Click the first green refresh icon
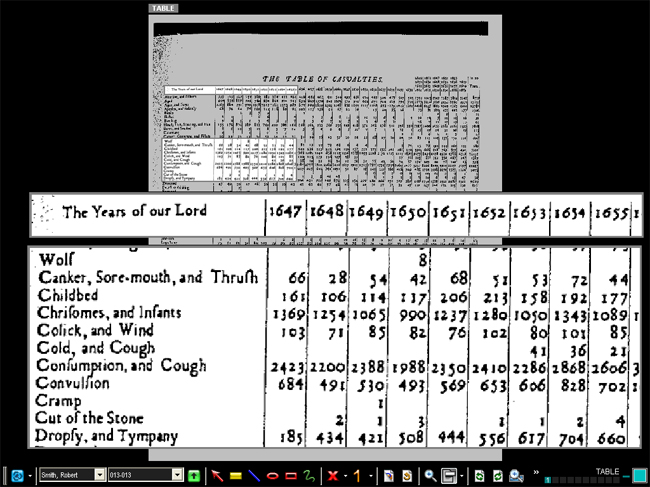Image resolution: width=650 pixels, height=487 pixels. point(480,475)
